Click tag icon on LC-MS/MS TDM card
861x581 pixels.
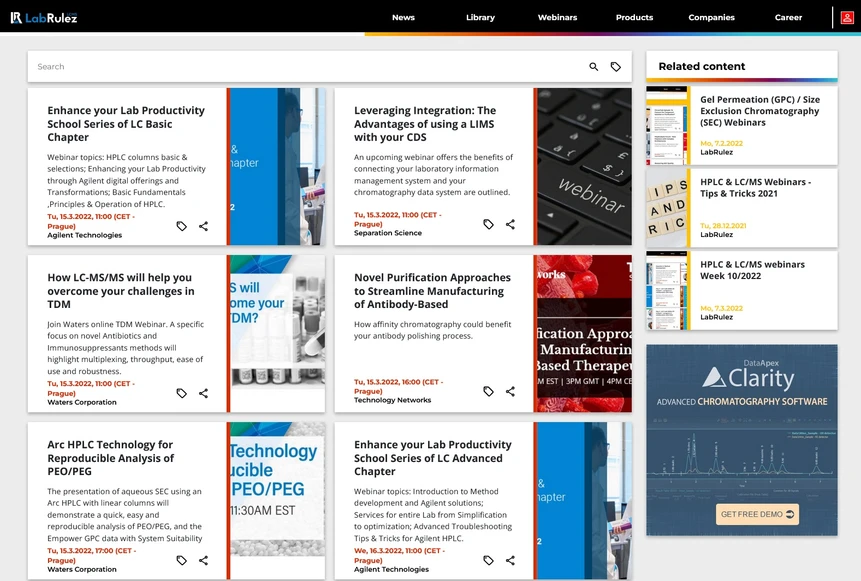[x=182, y=393]
